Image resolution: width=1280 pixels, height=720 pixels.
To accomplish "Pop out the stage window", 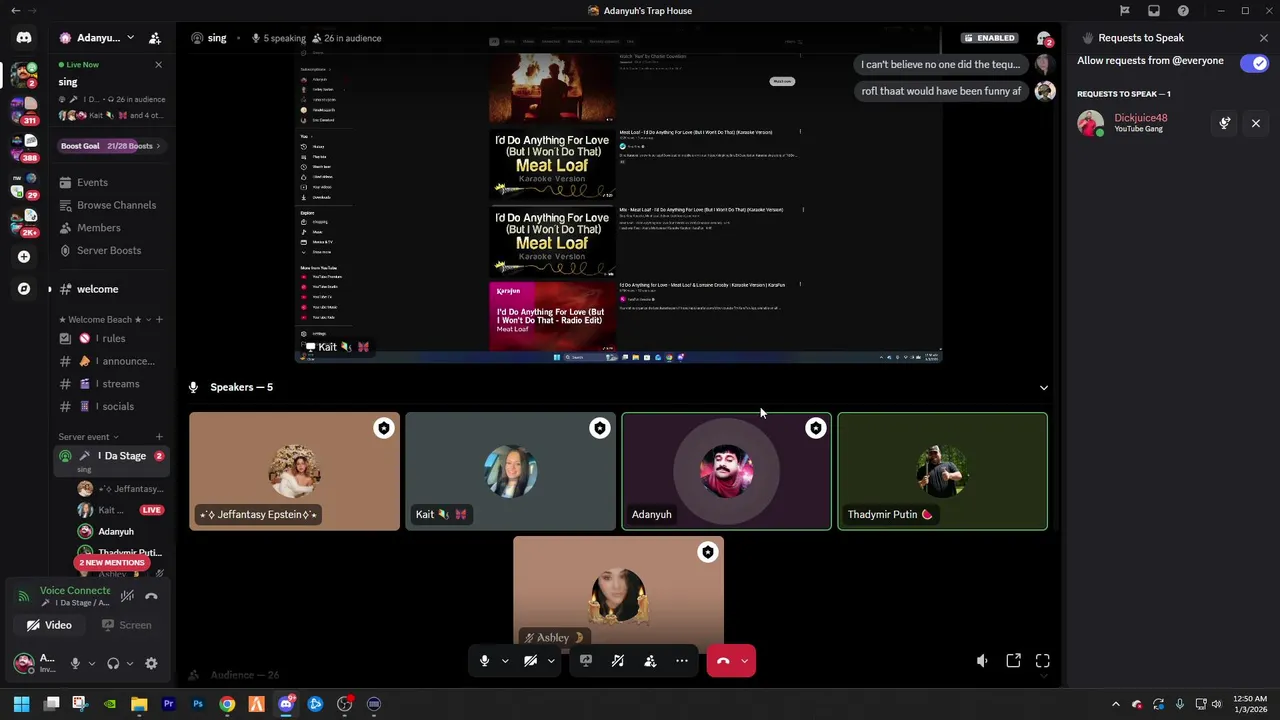I will pos(1013,661).
